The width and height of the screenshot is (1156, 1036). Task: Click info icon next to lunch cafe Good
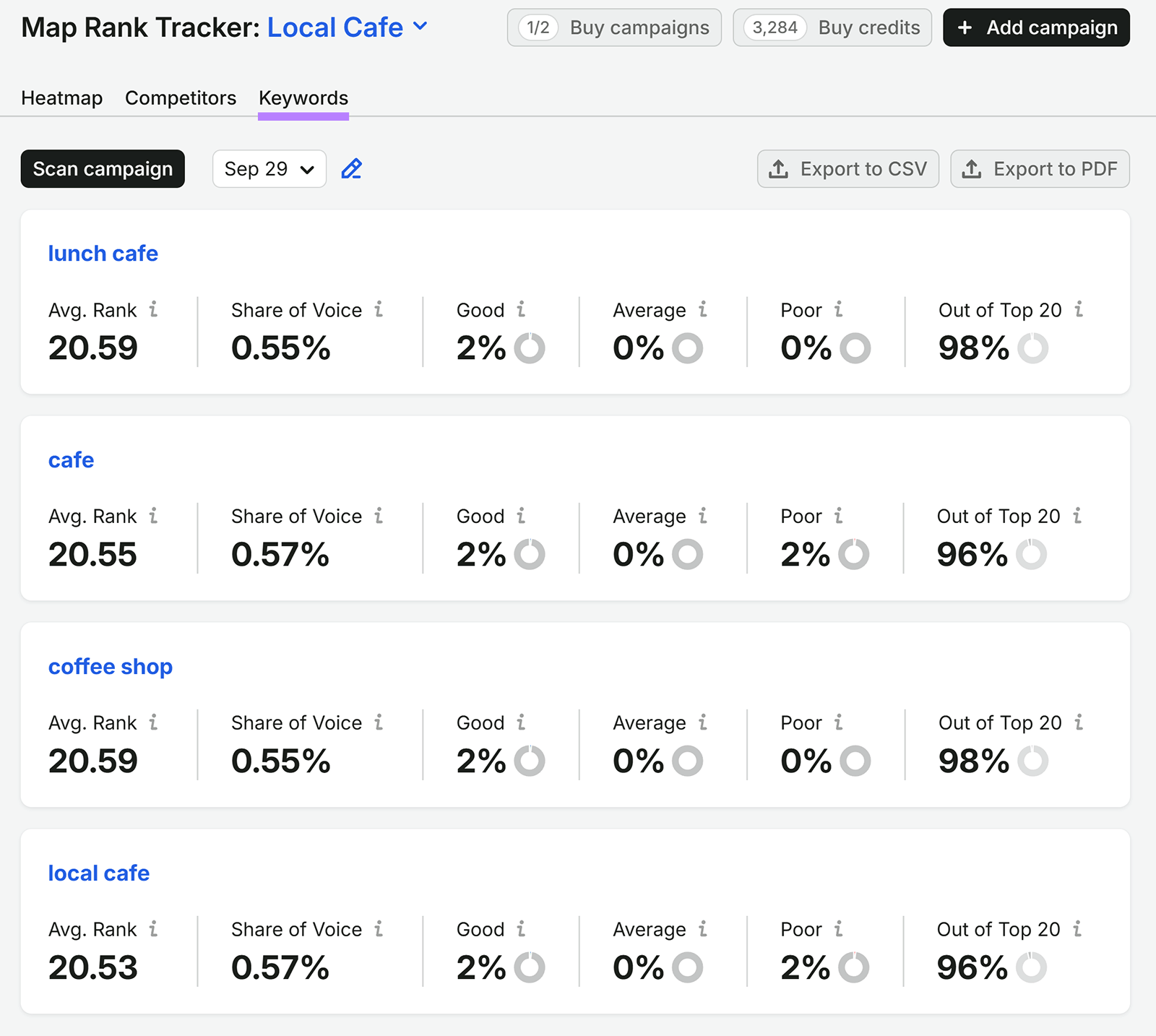click(x=521, y=309)
